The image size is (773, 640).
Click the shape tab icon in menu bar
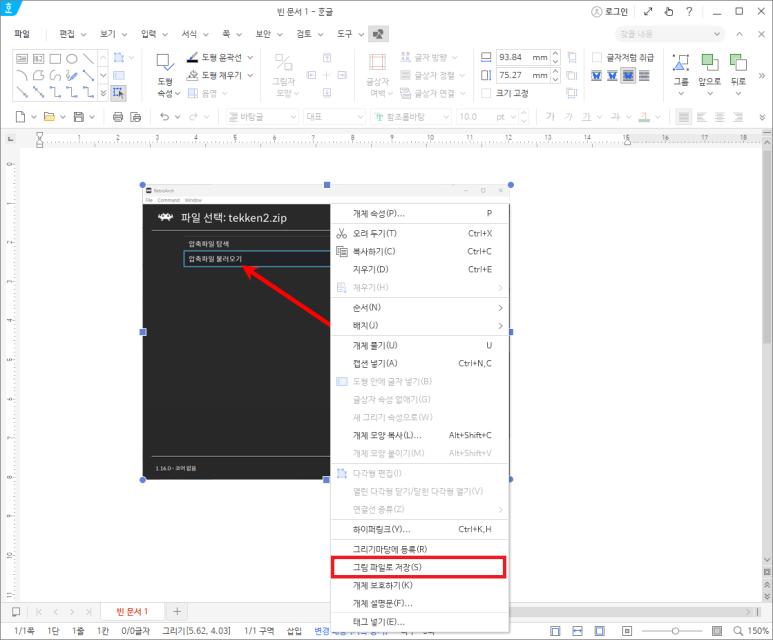coord(378,34)
